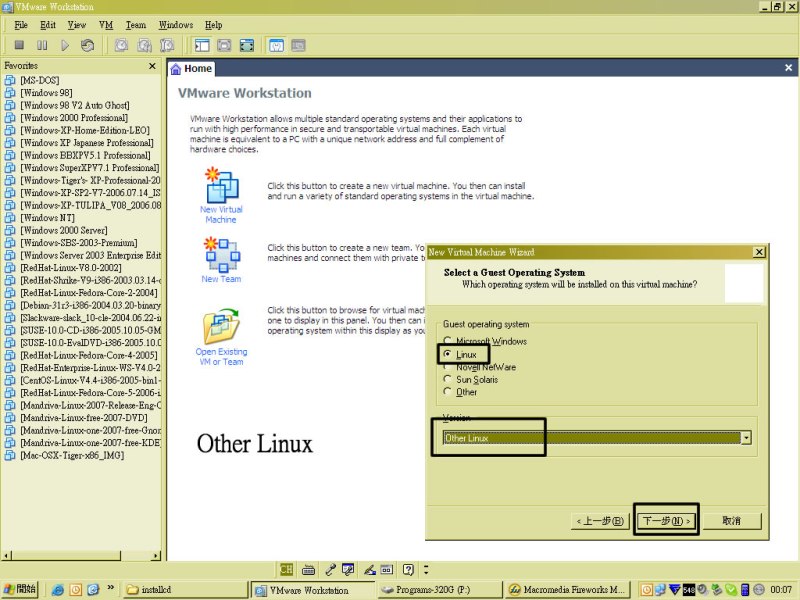Close the Home tab with X
800x600 pixels.
pos(788,68)
